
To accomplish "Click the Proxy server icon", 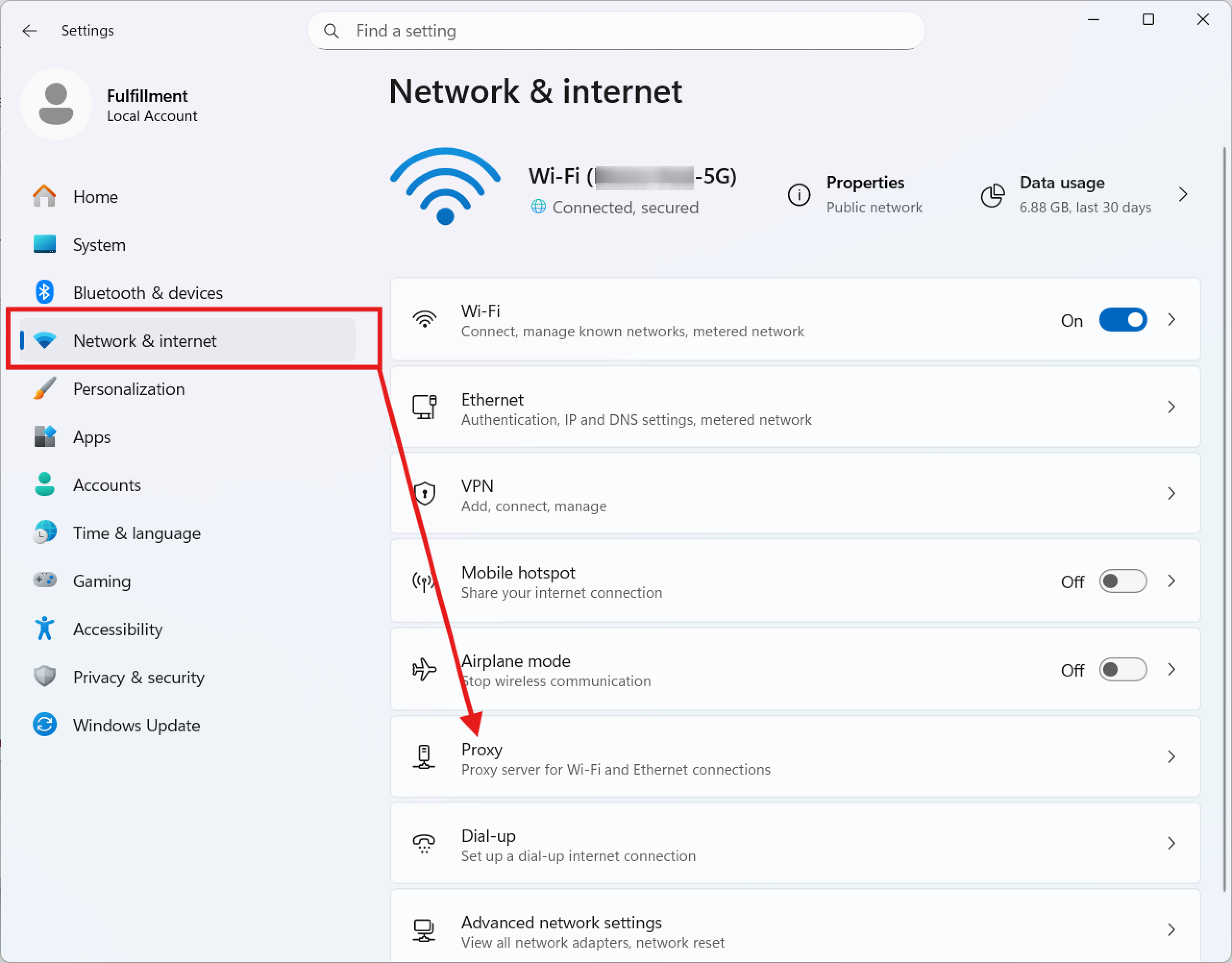I will tap(424, 756).
